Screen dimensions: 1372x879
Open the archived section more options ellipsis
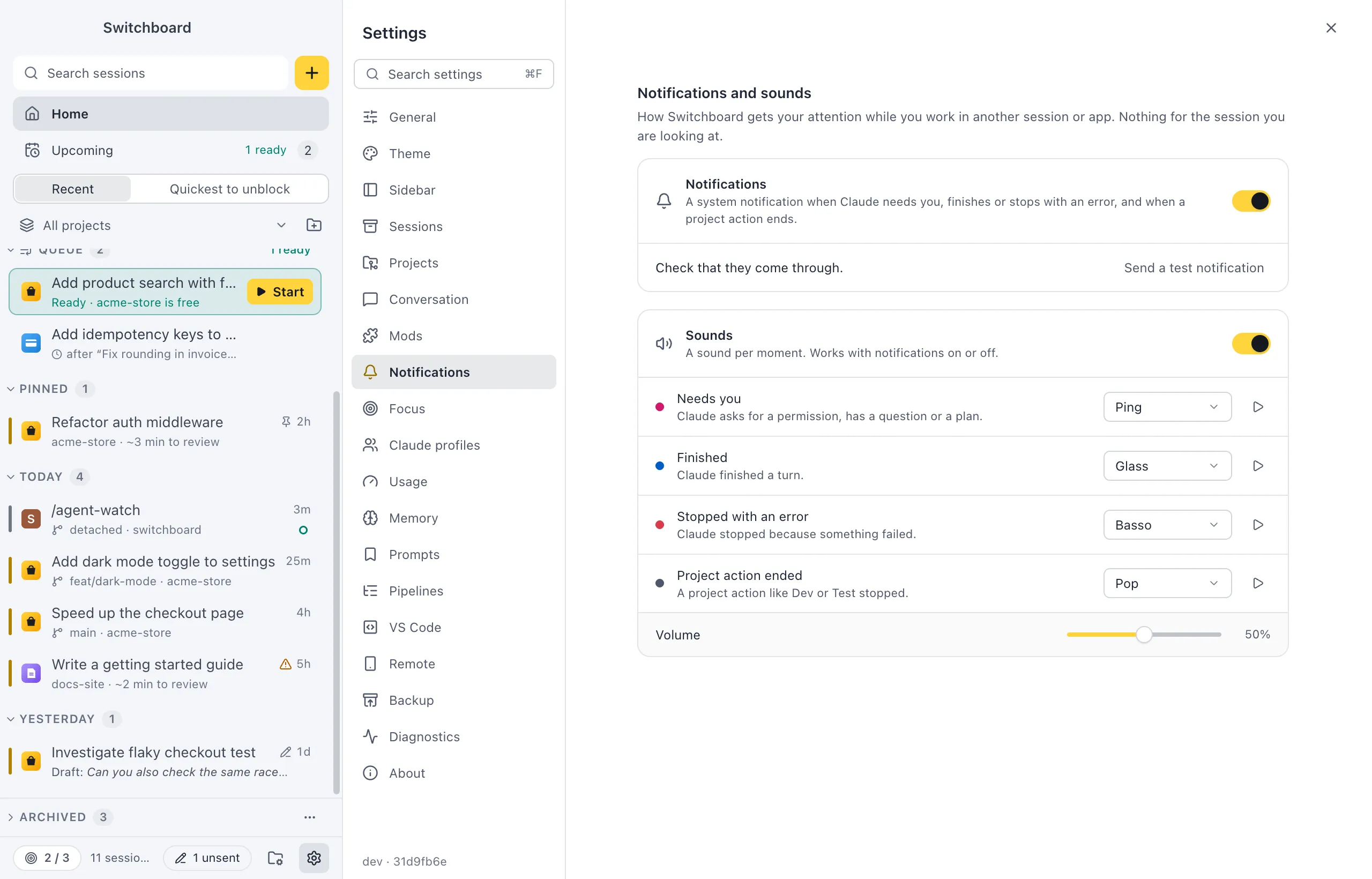pos(310,817)
